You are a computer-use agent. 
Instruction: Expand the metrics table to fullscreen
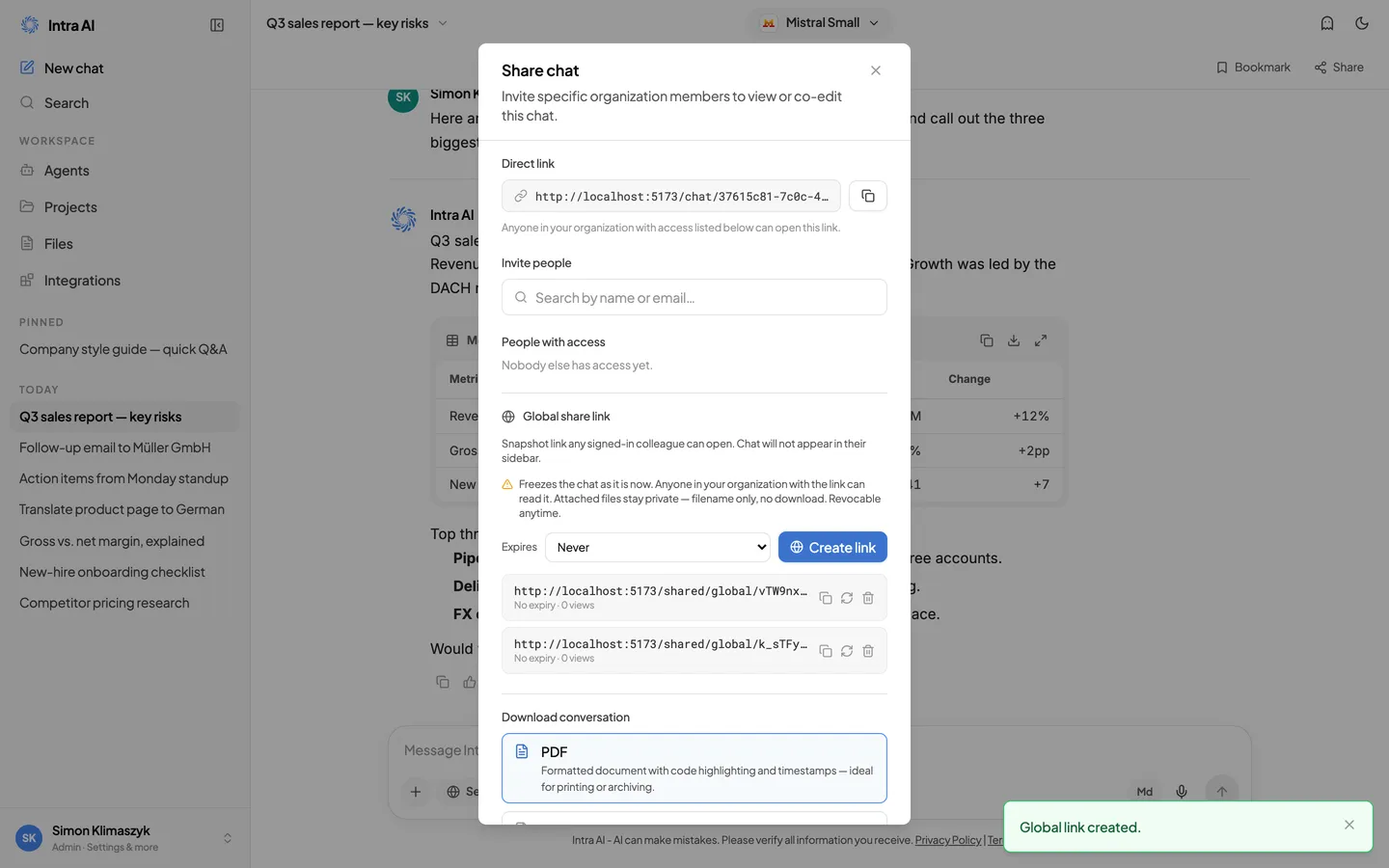(1041, 340)
